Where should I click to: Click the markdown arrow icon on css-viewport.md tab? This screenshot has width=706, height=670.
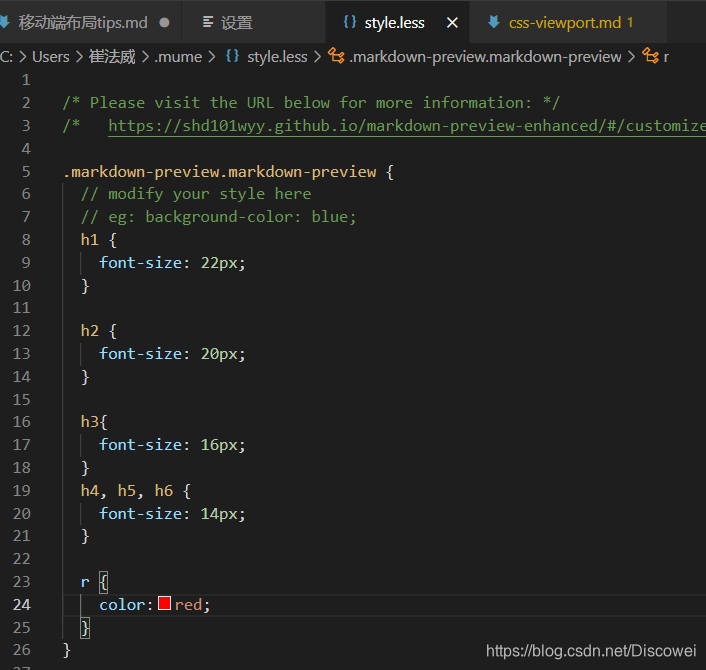point(494,22)
